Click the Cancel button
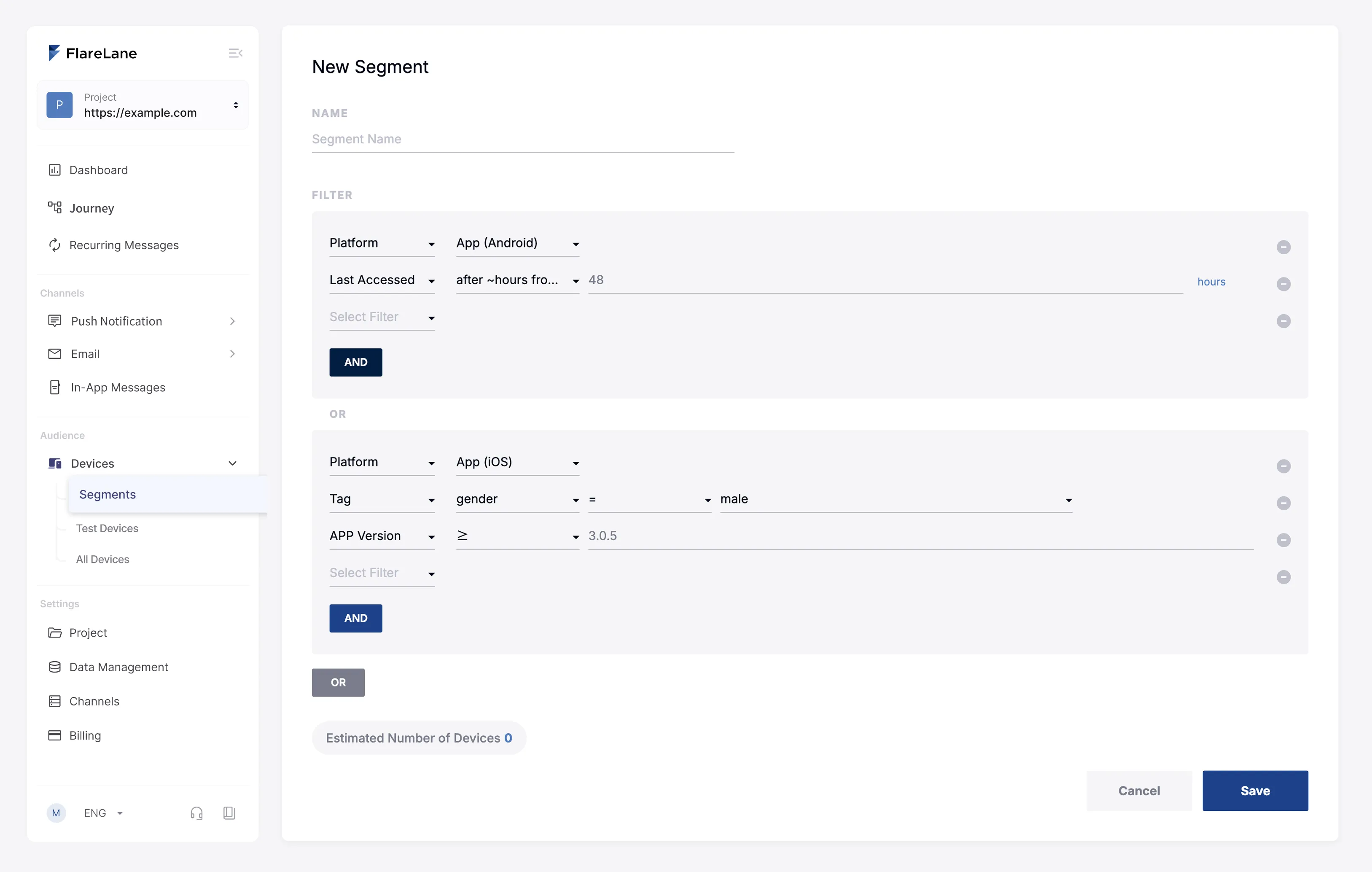Viewport: 1372px width, 872px height. tap(1139, 791)
